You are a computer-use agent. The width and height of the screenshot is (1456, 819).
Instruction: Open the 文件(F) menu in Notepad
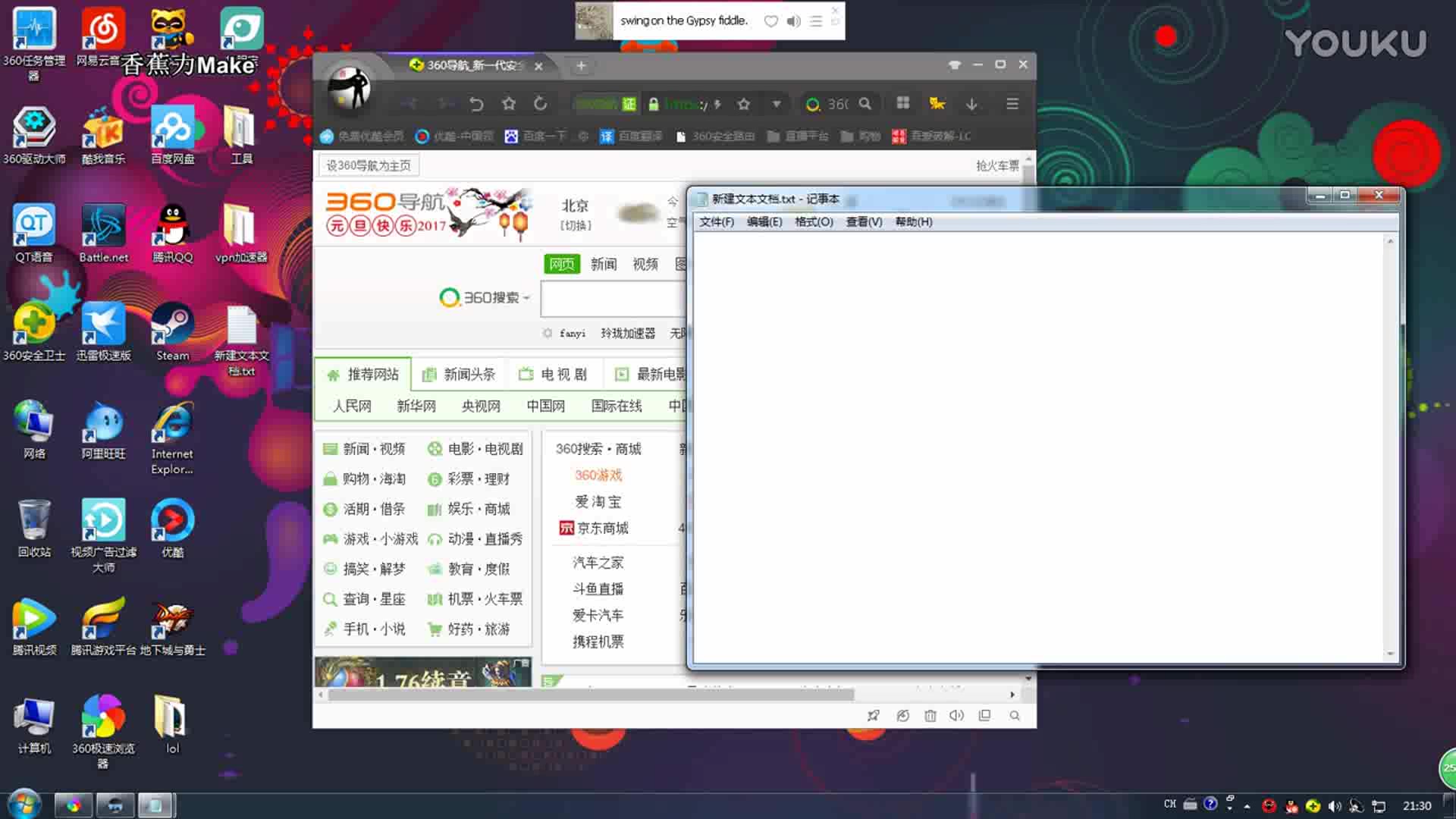point(717,221)
